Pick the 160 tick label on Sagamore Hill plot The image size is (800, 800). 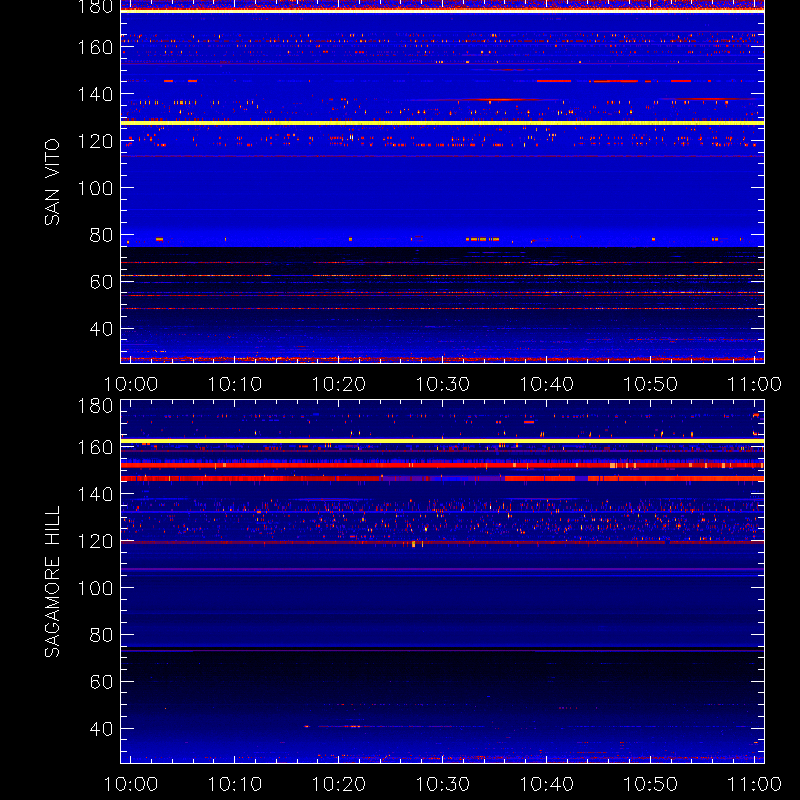95,447
